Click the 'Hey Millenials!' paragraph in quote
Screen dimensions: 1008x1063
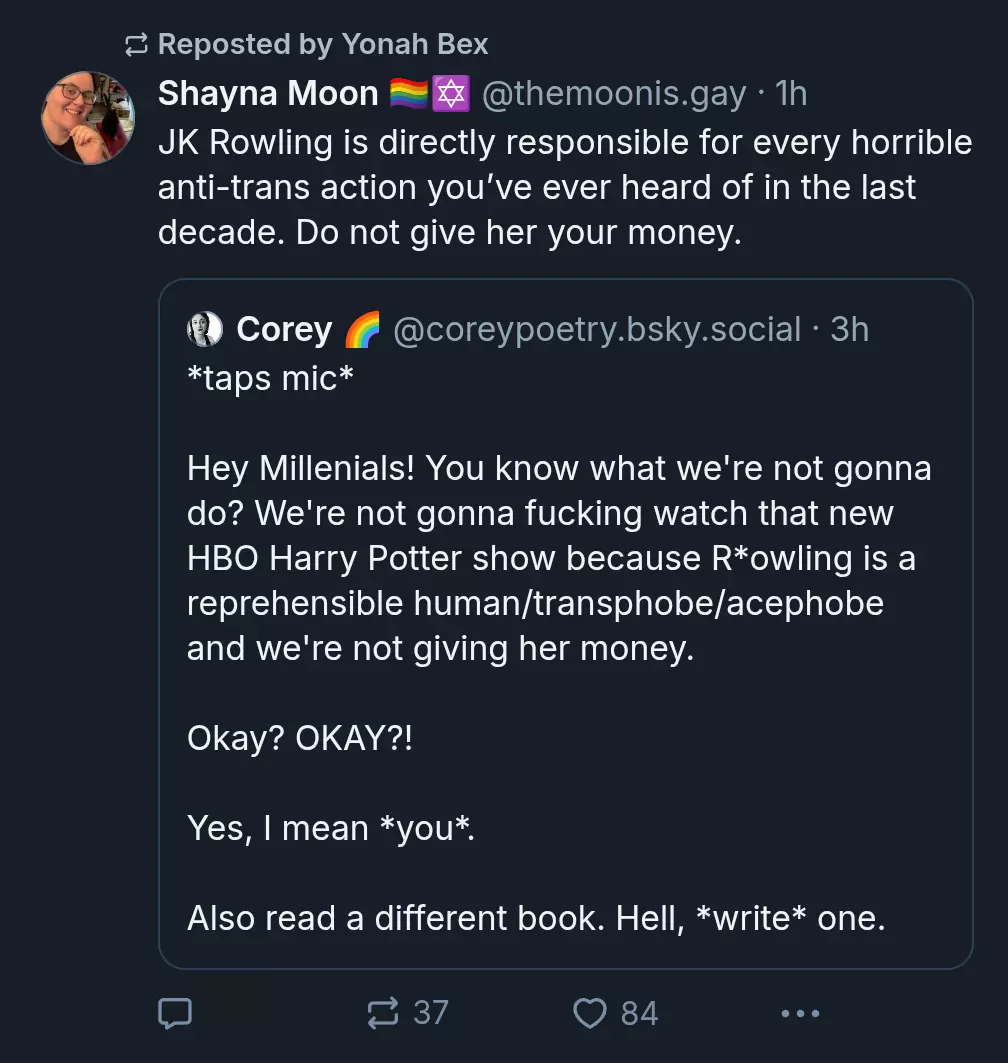pos(559,558)
